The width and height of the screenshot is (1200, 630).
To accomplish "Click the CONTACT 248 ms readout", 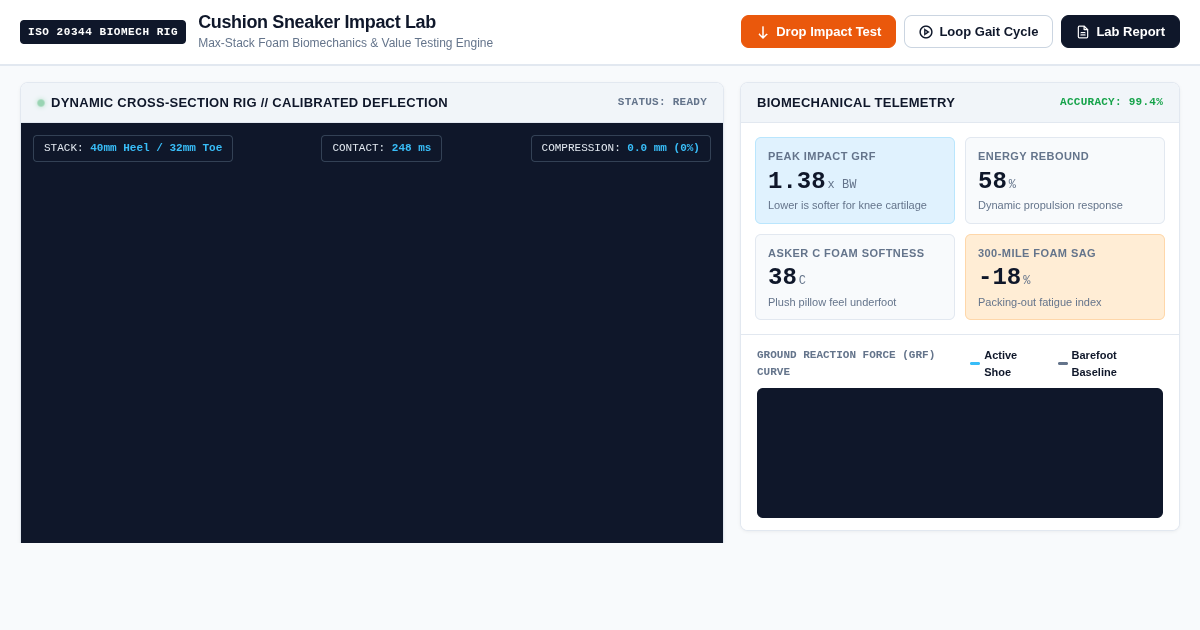I will 381,148.
